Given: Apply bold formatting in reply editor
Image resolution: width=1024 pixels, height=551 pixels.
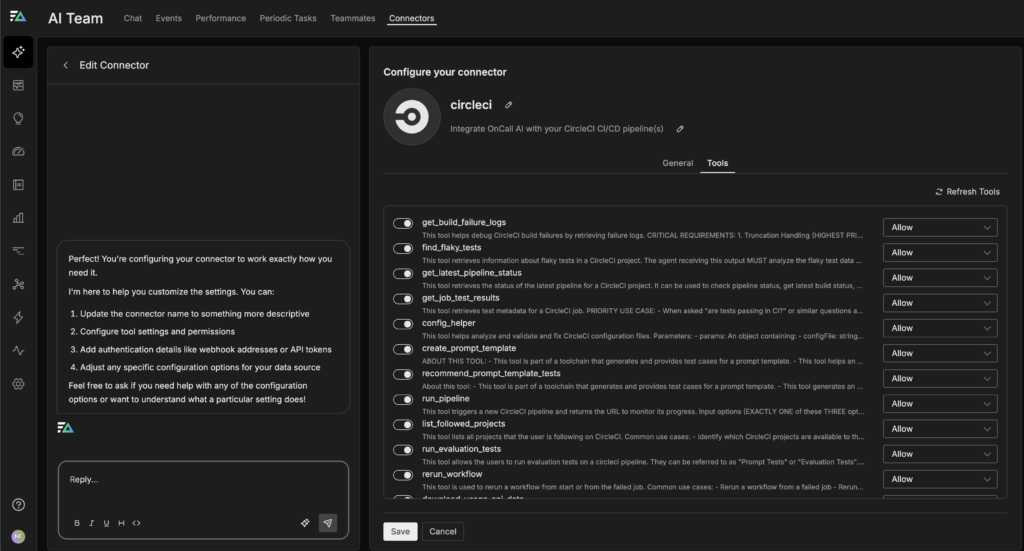Looking at the screenshot, I should coord(77,523).
